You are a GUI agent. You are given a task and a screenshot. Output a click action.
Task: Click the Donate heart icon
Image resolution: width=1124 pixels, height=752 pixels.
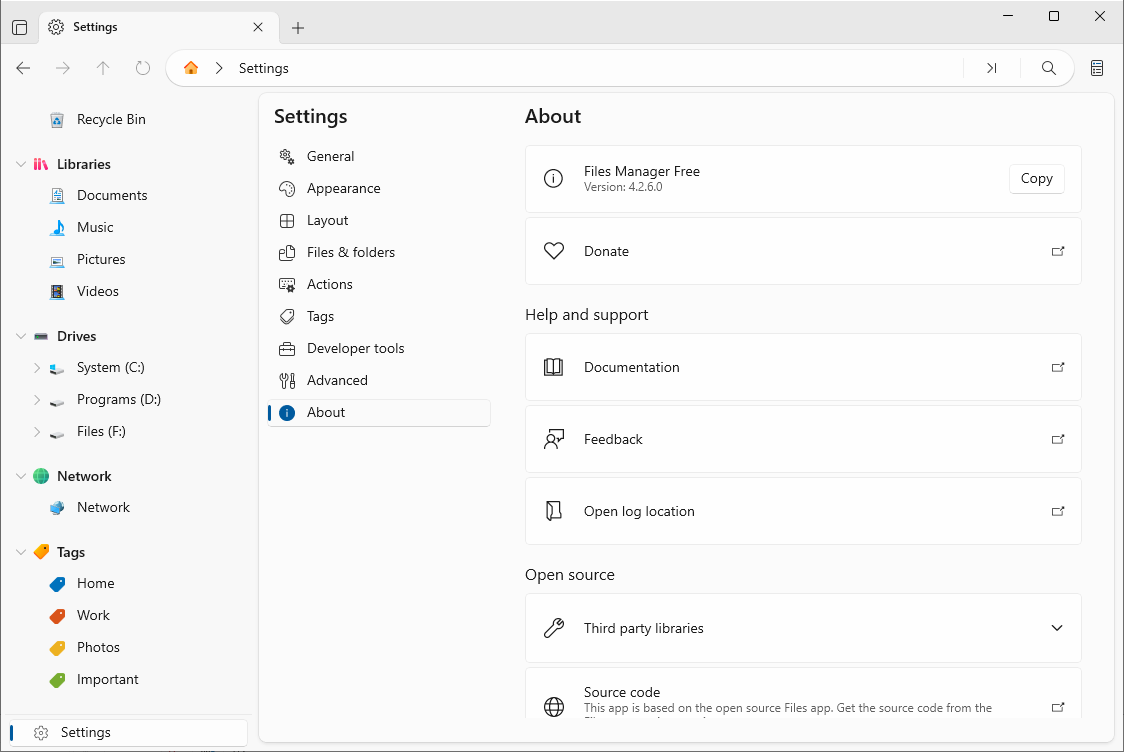[x=553, y=251]
